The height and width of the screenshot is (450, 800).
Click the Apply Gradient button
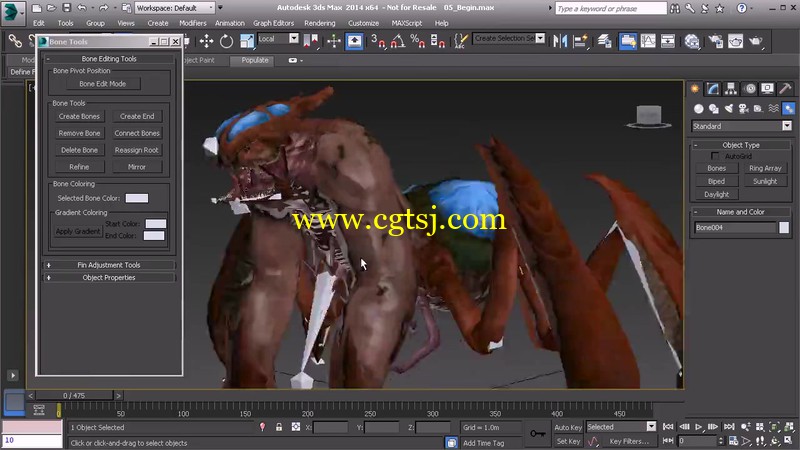pos(78,231)
